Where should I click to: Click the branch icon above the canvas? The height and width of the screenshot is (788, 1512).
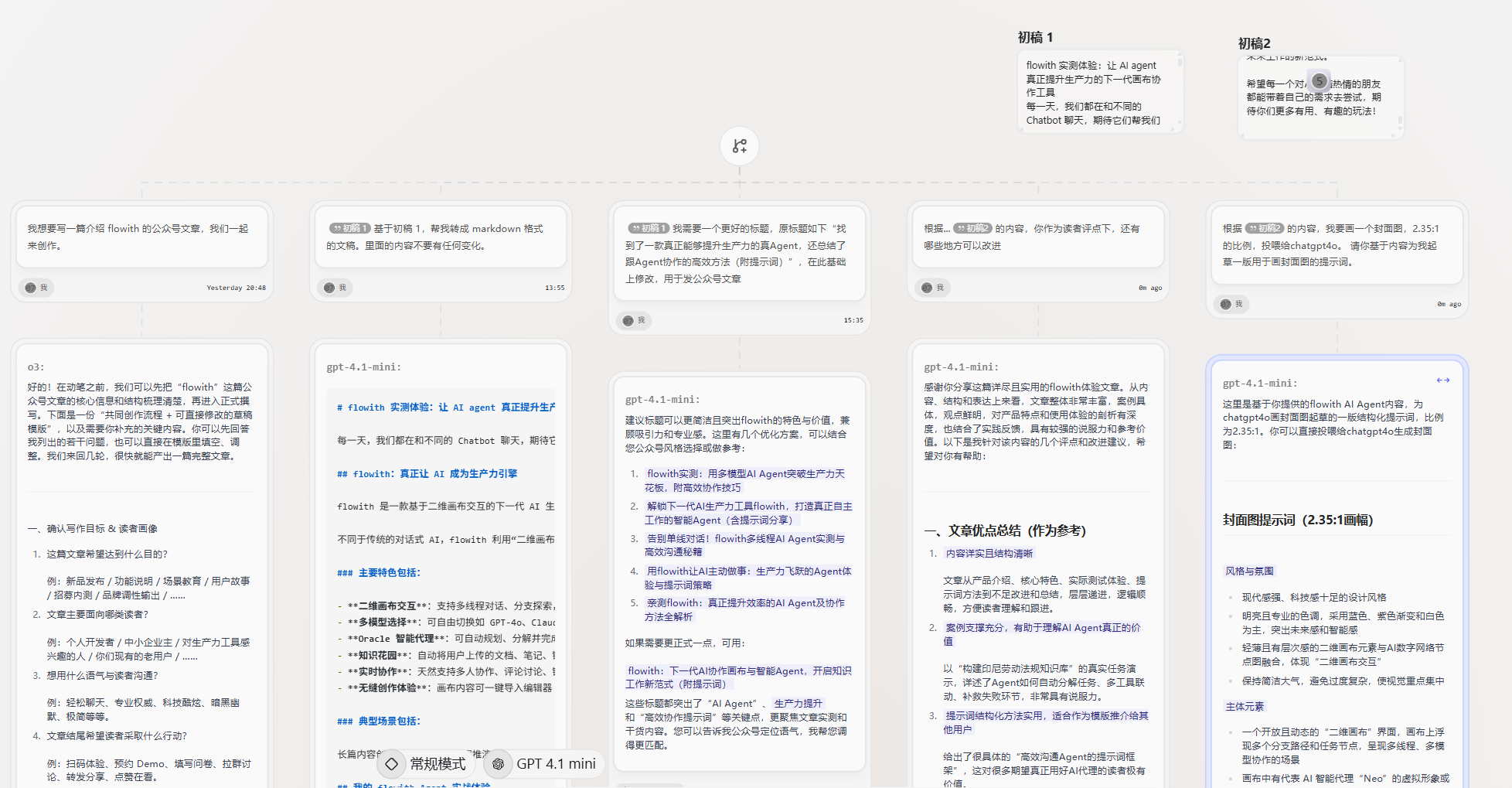pyautogui.click(x=739, y=145)
